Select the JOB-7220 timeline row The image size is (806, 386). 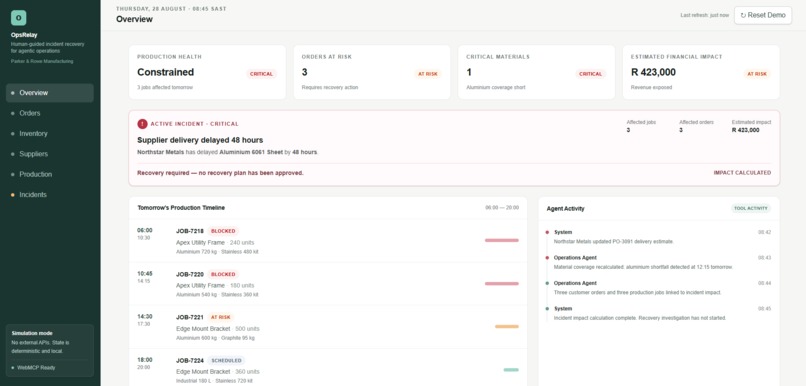328,284
